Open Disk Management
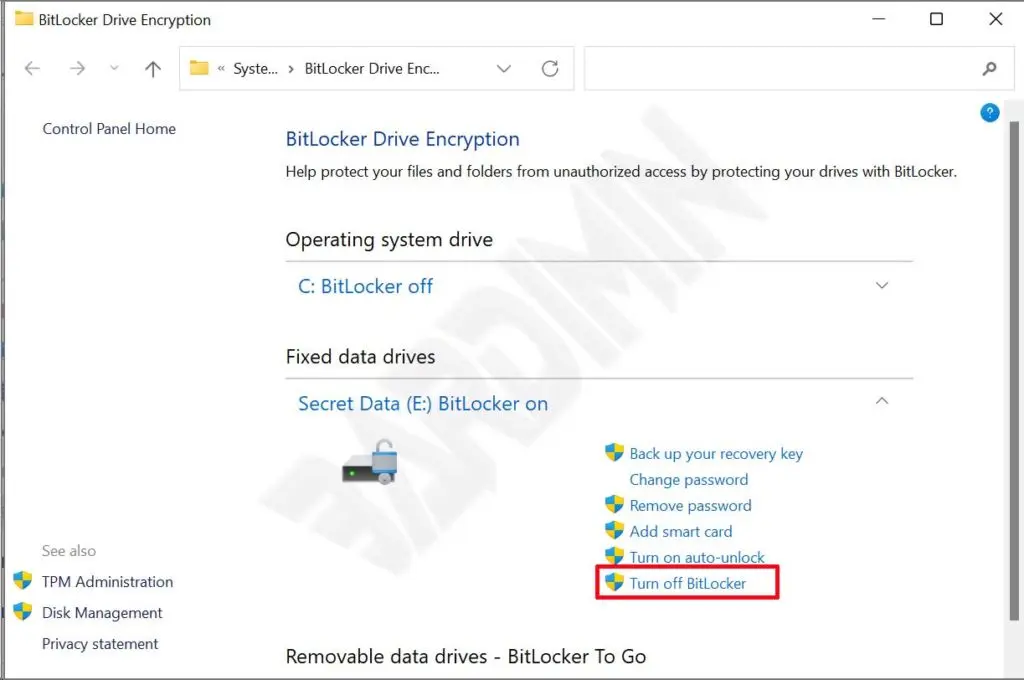This screenshot has width=1024, height=680. click(x=102, y=613)
